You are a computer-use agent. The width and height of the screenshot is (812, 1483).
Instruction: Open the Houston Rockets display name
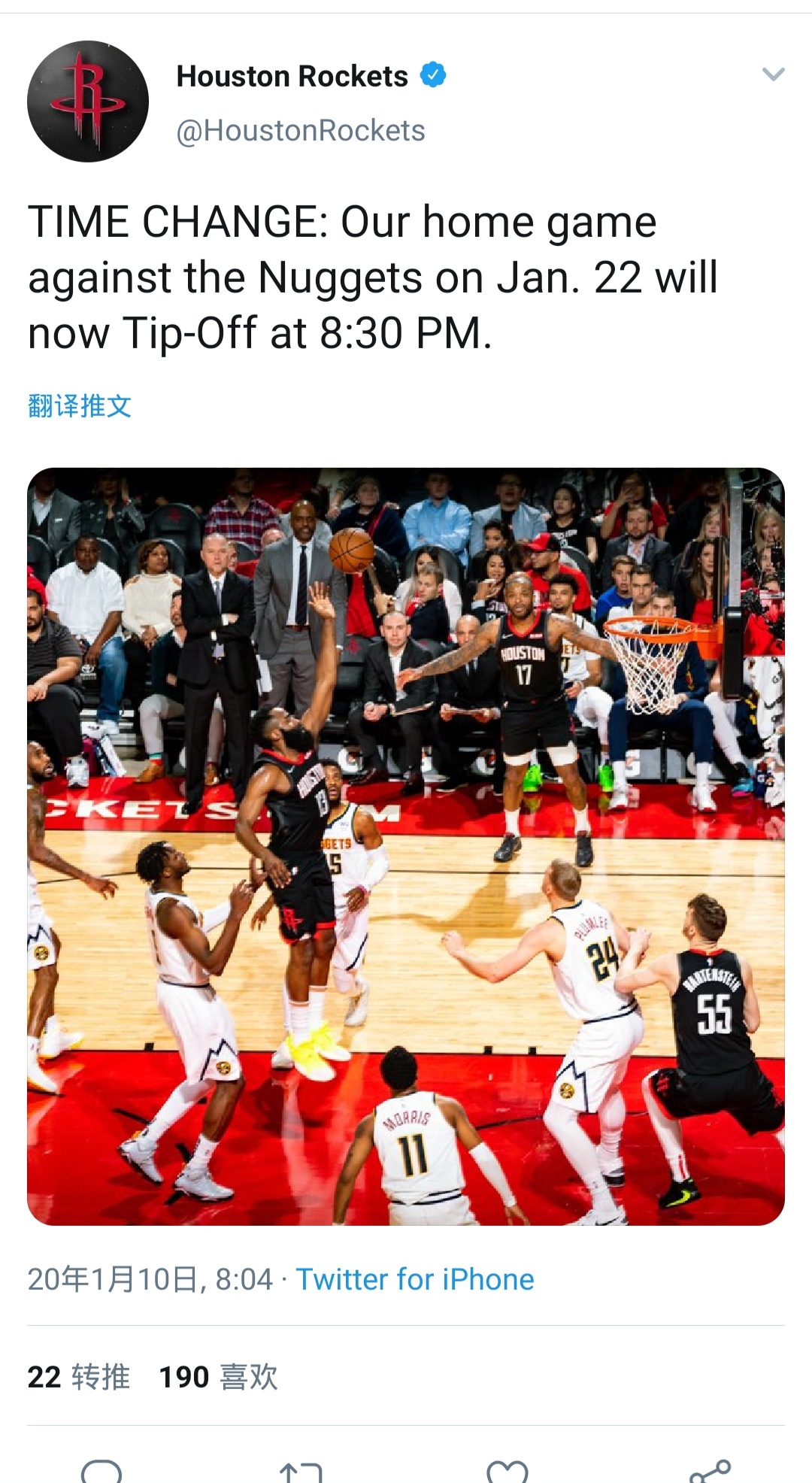tap(292, 76)
